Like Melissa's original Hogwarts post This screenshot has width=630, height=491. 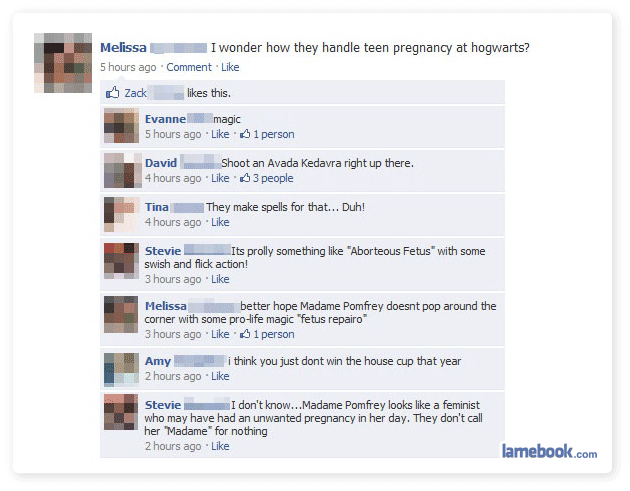click(x=230, y=67)
